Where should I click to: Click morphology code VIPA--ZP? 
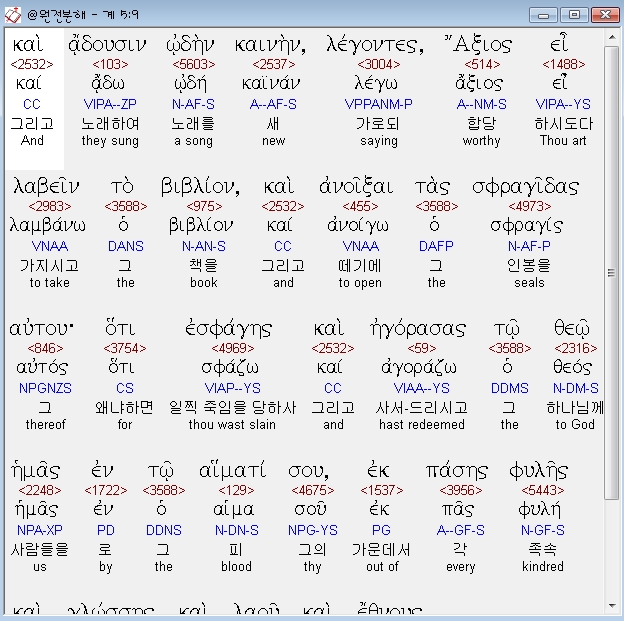[110, 104]
